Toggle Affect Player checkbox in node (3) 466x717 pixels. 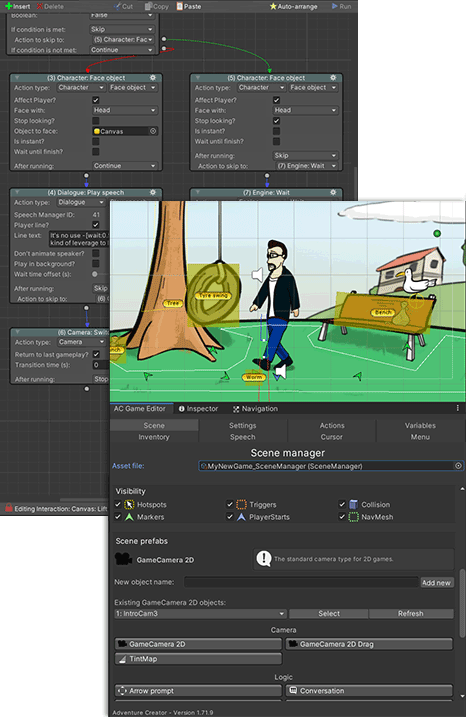pos(96,100)
